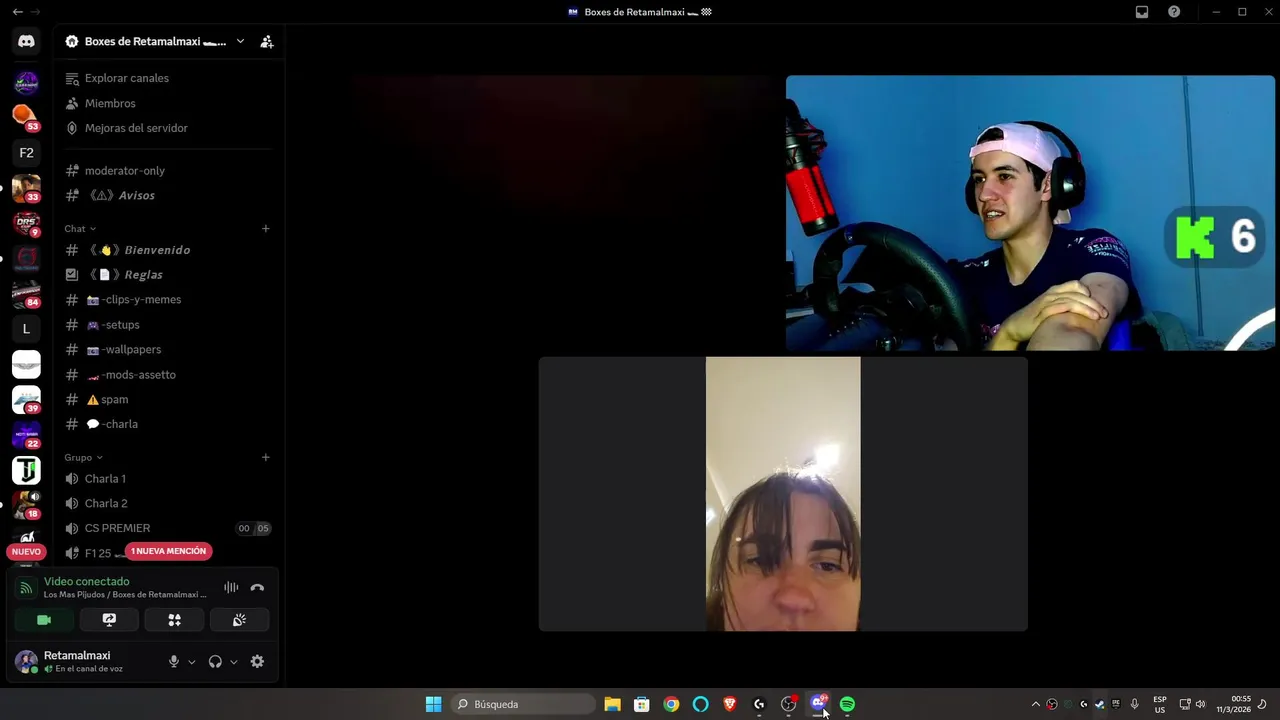Open OBS Studio from taskbar
This screenshot has width=1280, height=720.
pos(788,704)
